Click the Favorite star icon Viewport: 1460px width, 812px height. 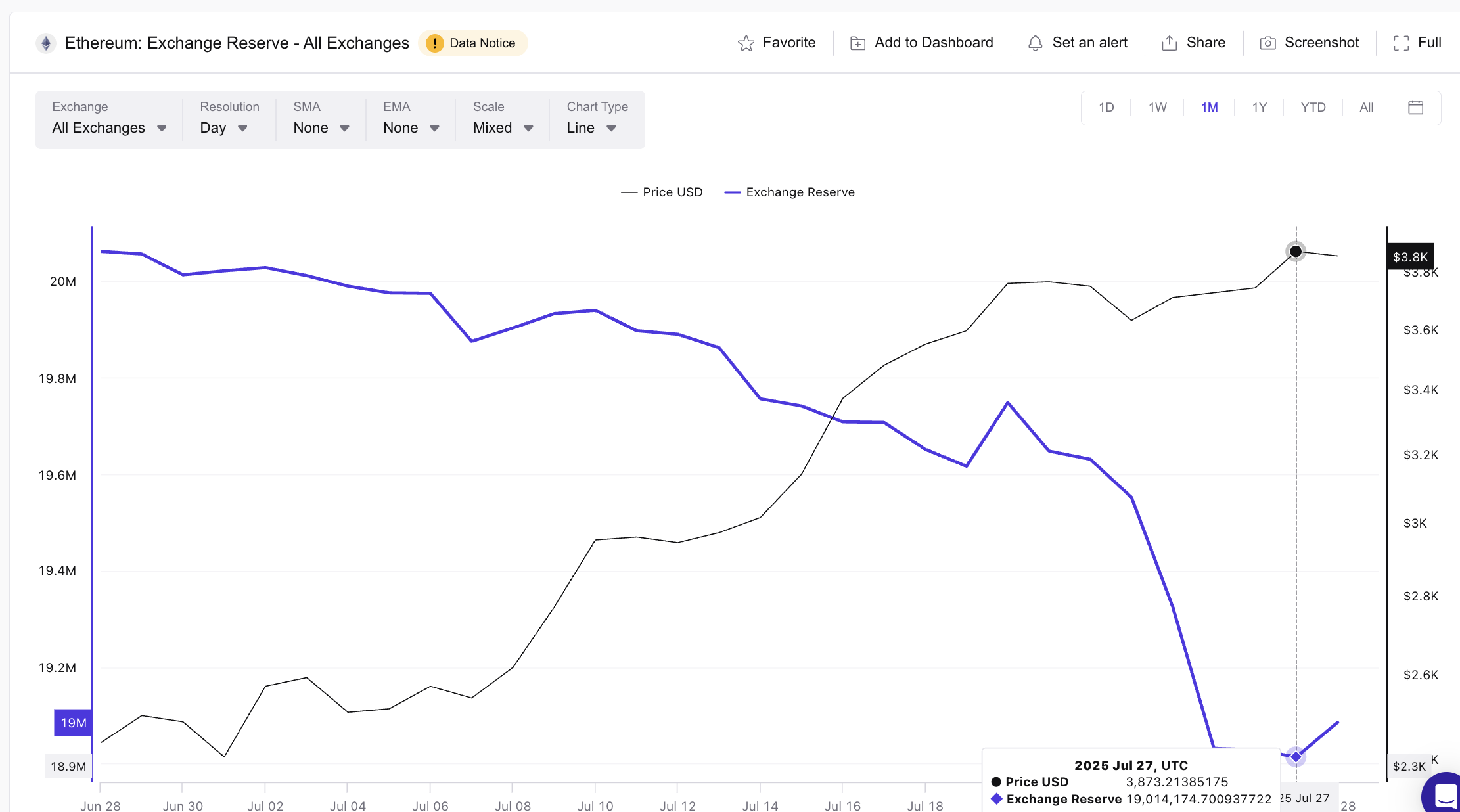click(x=746, y=42)
